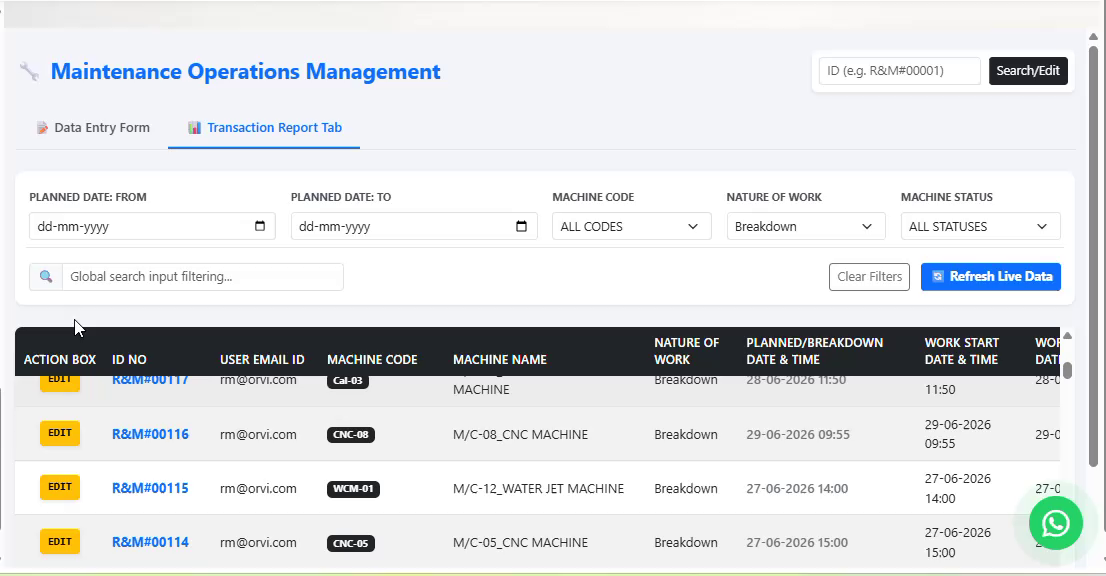Click the WCM-01 machine code badge

353,489
